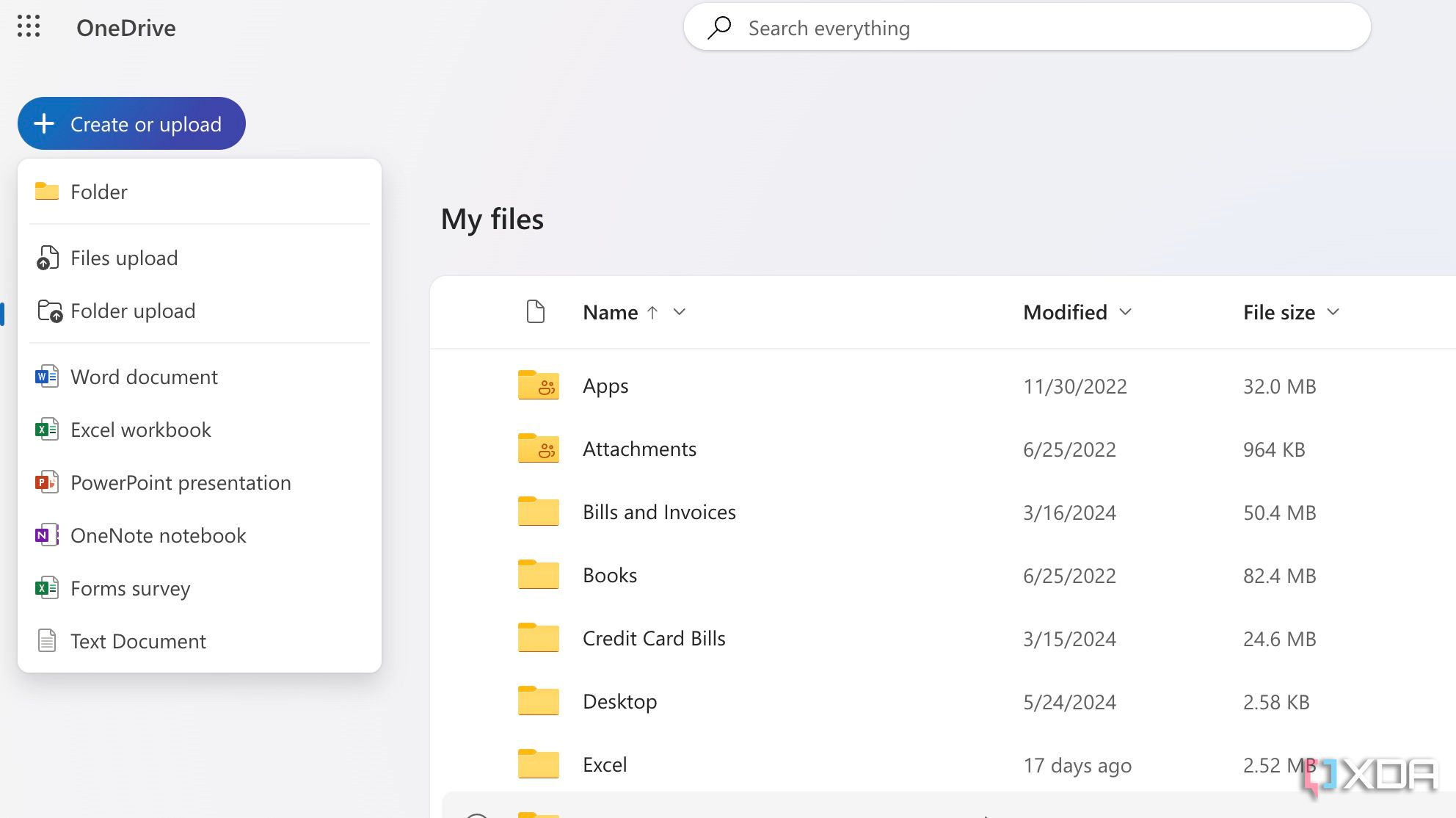Image resolution: width=1456 pixels, height=818 pixels.
Task: Open the Books folder
Action: (610, 576)
